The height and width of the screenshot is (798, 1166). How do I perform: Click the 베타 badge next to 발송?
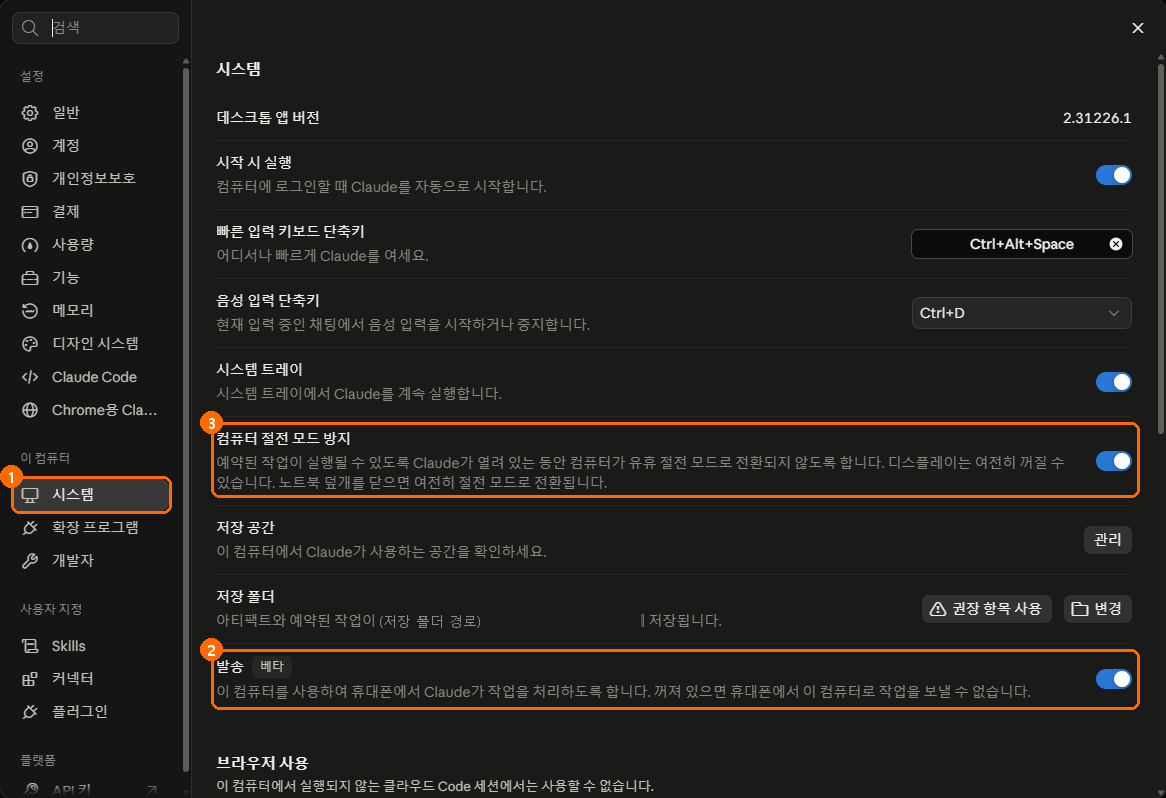(x=271, y=666)
